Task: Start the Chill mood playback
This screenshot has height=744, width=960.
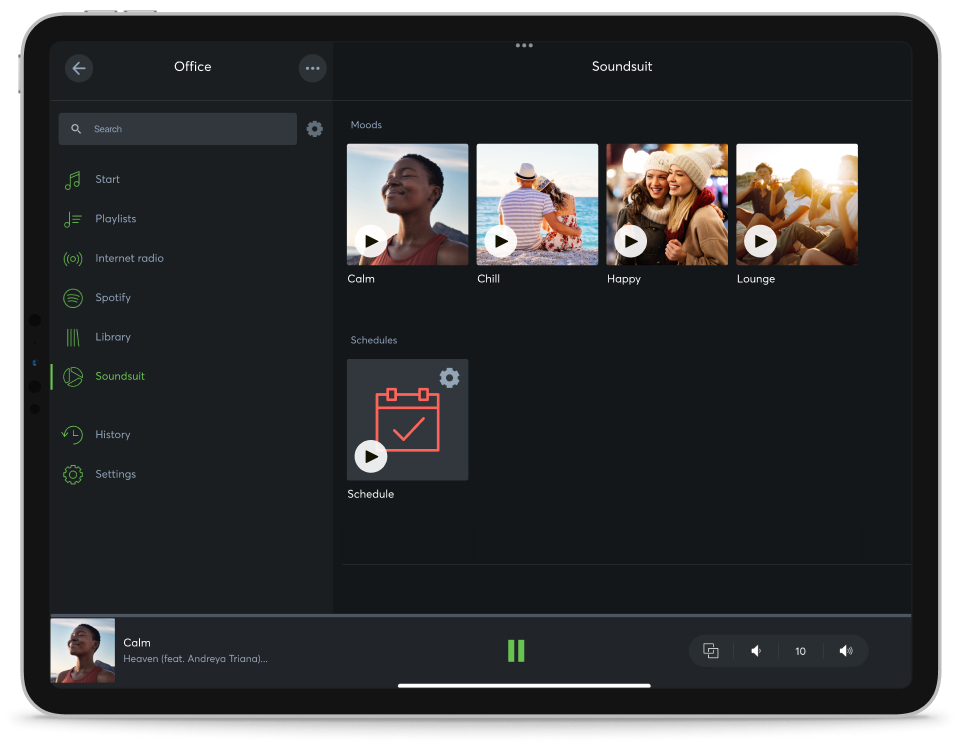Action: click(x=500, y=241)
